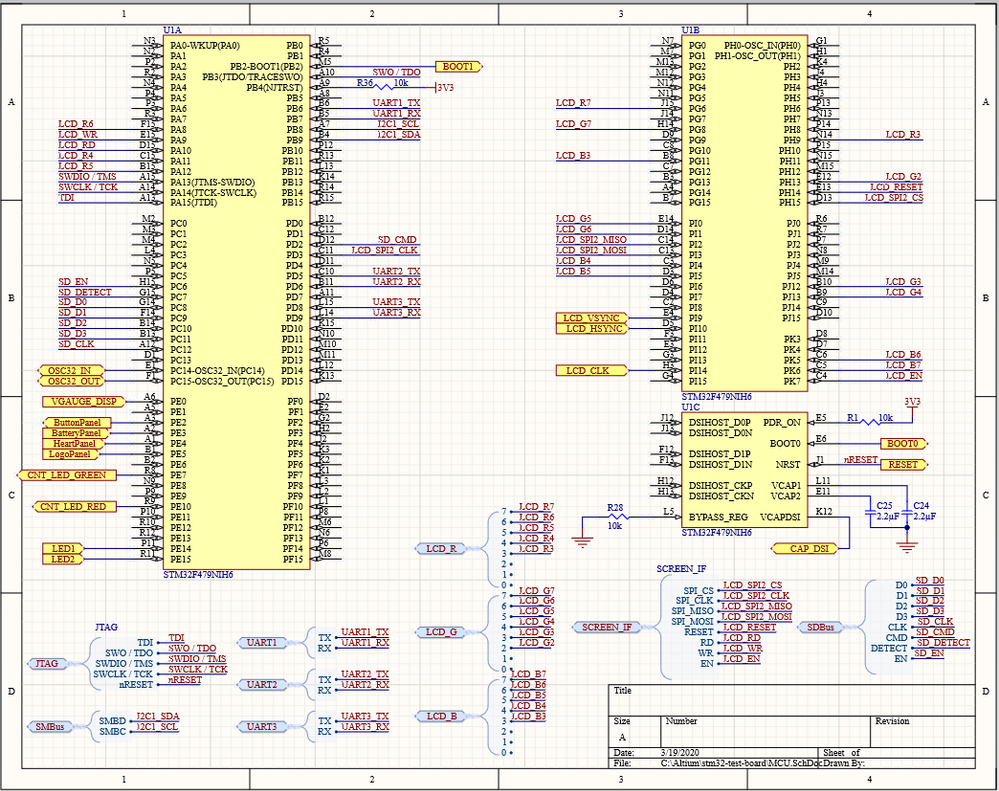Select the LED1 port
Screen dimensions: 999x791
[x=63, y=548]
